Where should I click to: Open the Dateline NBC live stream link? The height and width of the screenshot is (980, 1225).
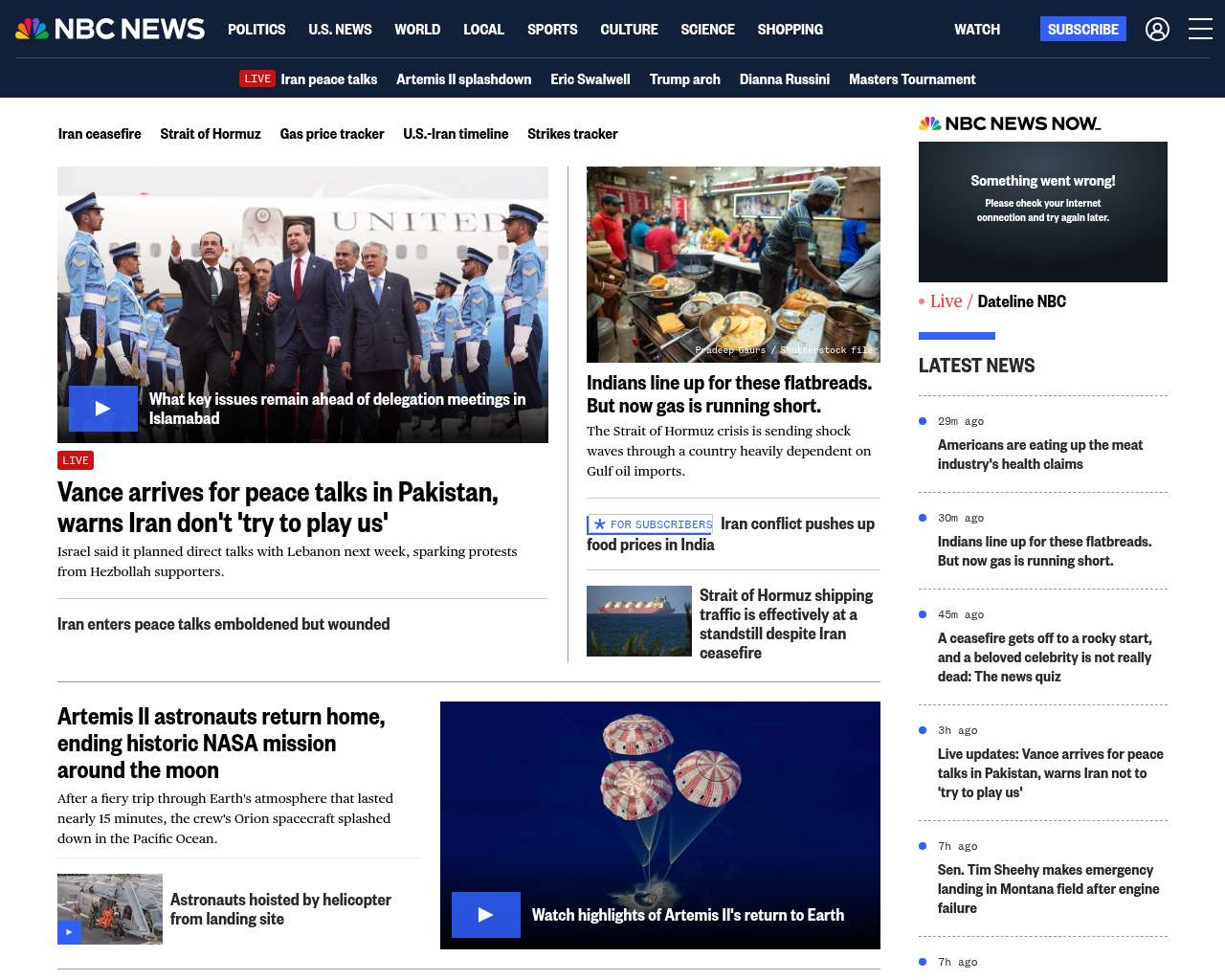[1021, 301]
